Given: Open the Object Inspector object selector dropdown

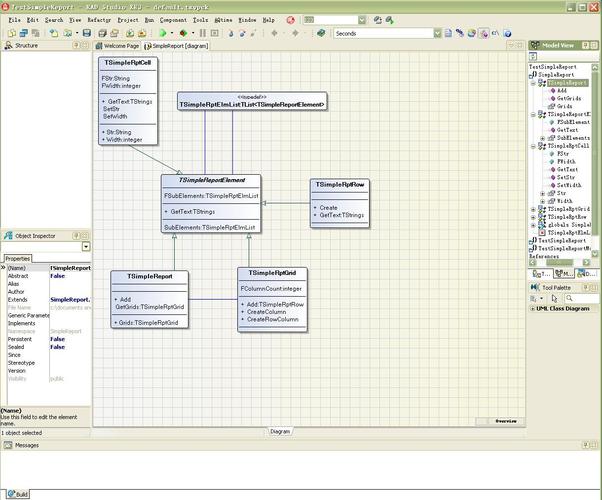Looking at the screenshot, I should (x=86, y=247).
